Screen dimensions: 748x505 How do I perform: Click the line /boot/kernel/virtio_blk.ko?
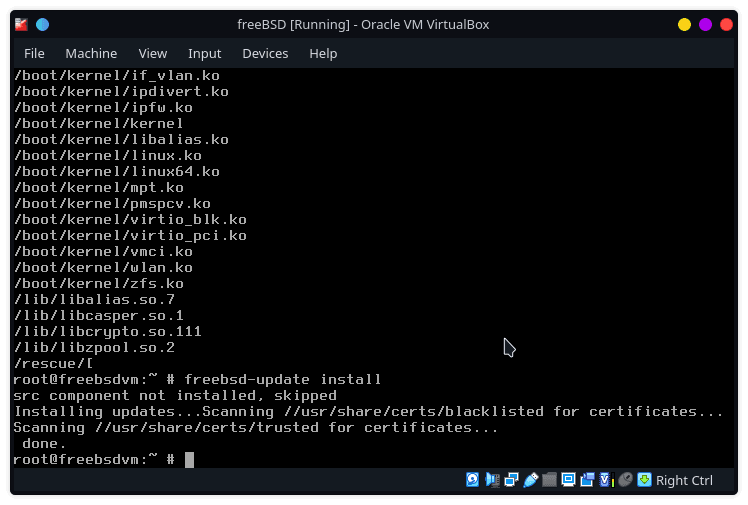[x=130, y=219]
